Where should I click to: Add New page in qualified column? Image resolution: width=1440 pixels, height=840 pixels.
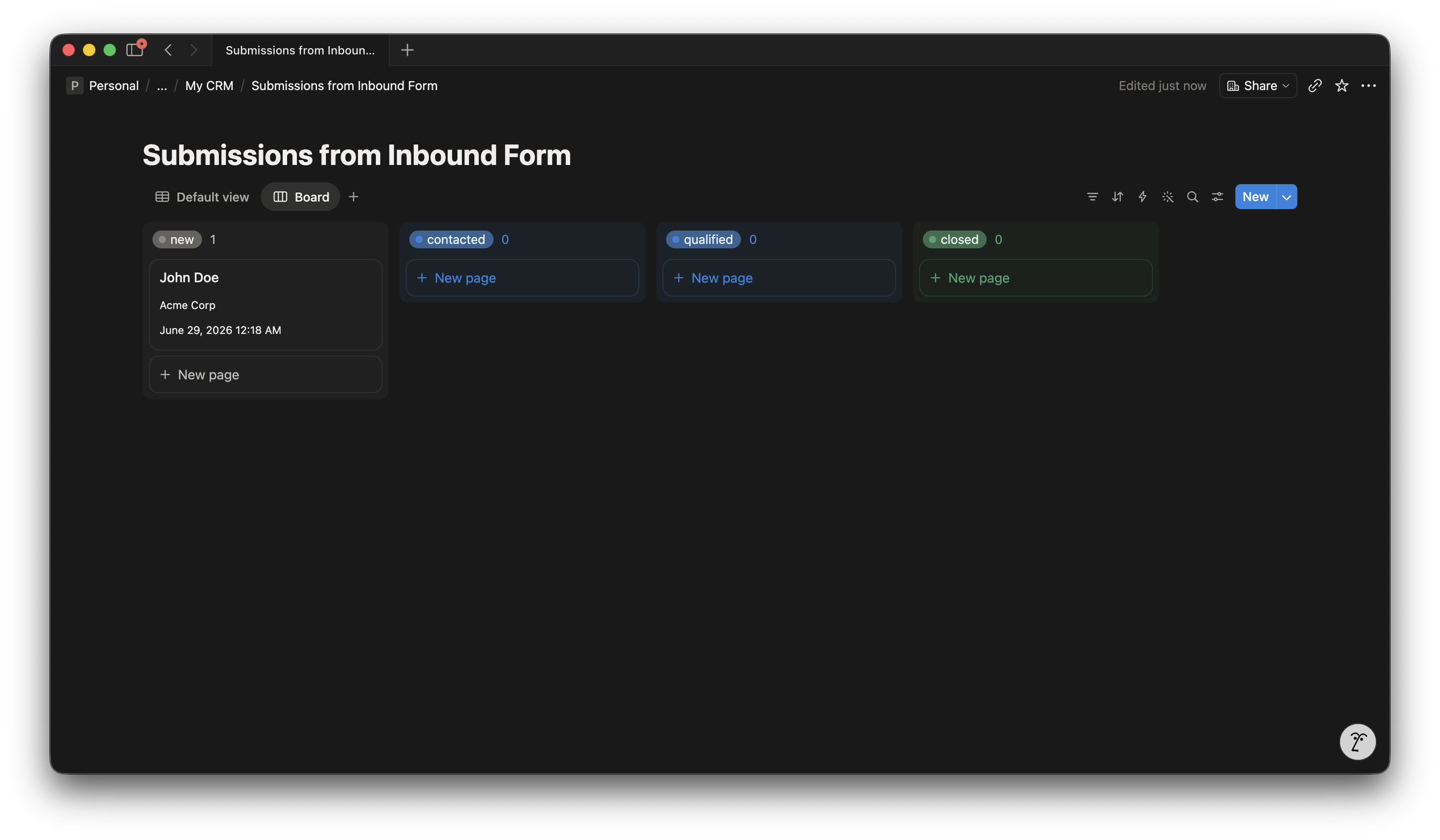coord(779,278)
